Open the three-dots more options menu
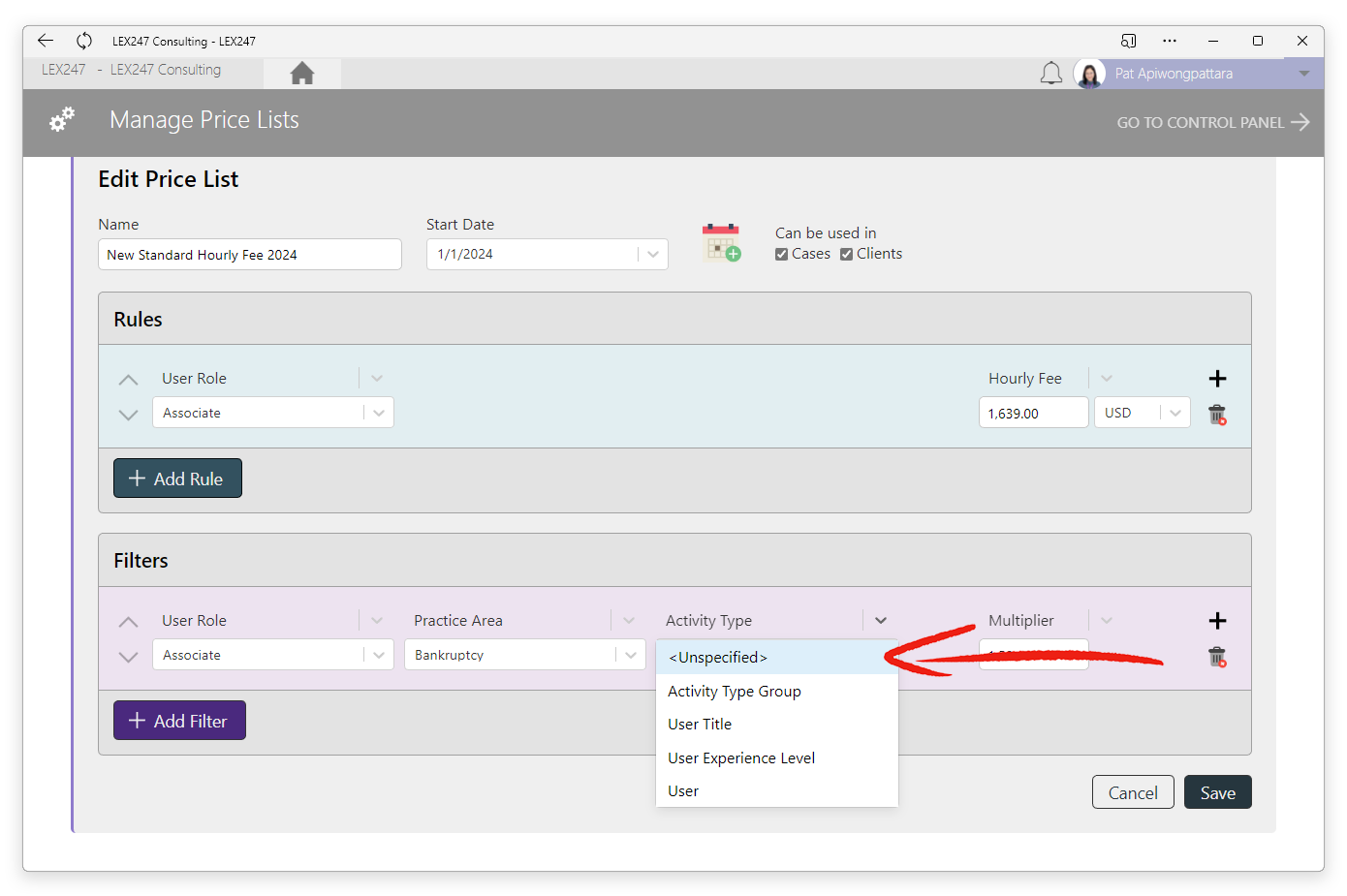This screenshot has height=896, width=1347. (x=1170, y=41)
